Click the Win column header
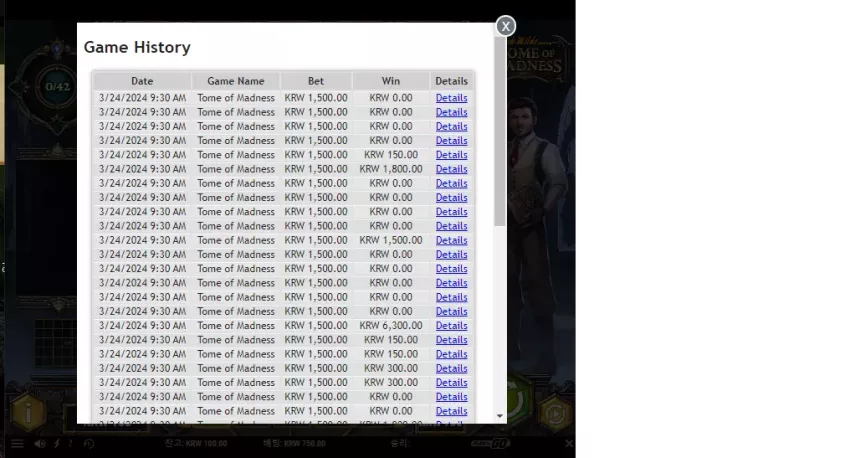The image size is (850, 458). click(390, 81)
